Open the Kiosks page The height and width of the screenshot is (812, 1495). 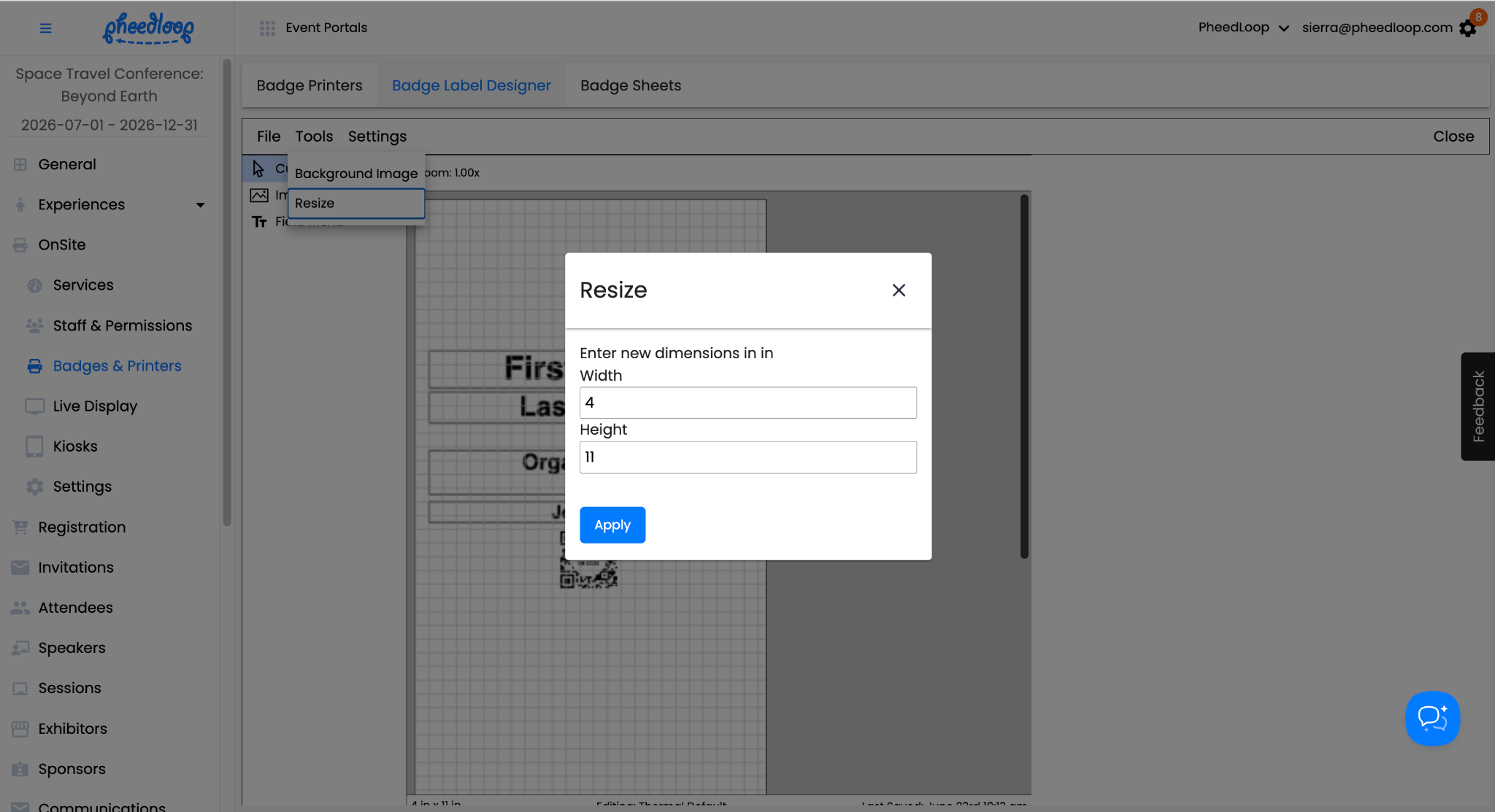coord(75,446)
